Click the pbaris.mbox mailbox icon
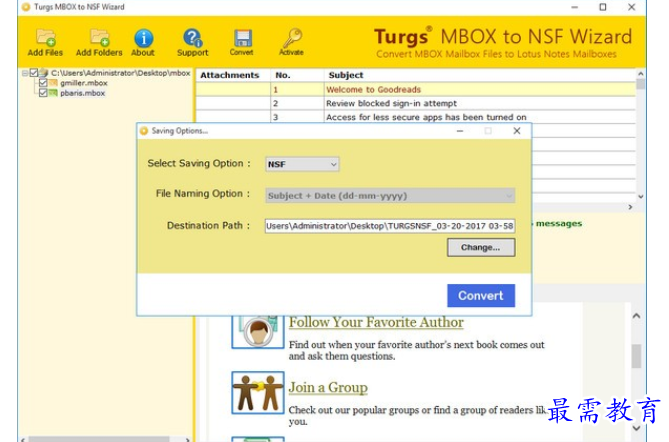Image resolution: width=669 pixels, height=442 pixels. tap(53, 93)
